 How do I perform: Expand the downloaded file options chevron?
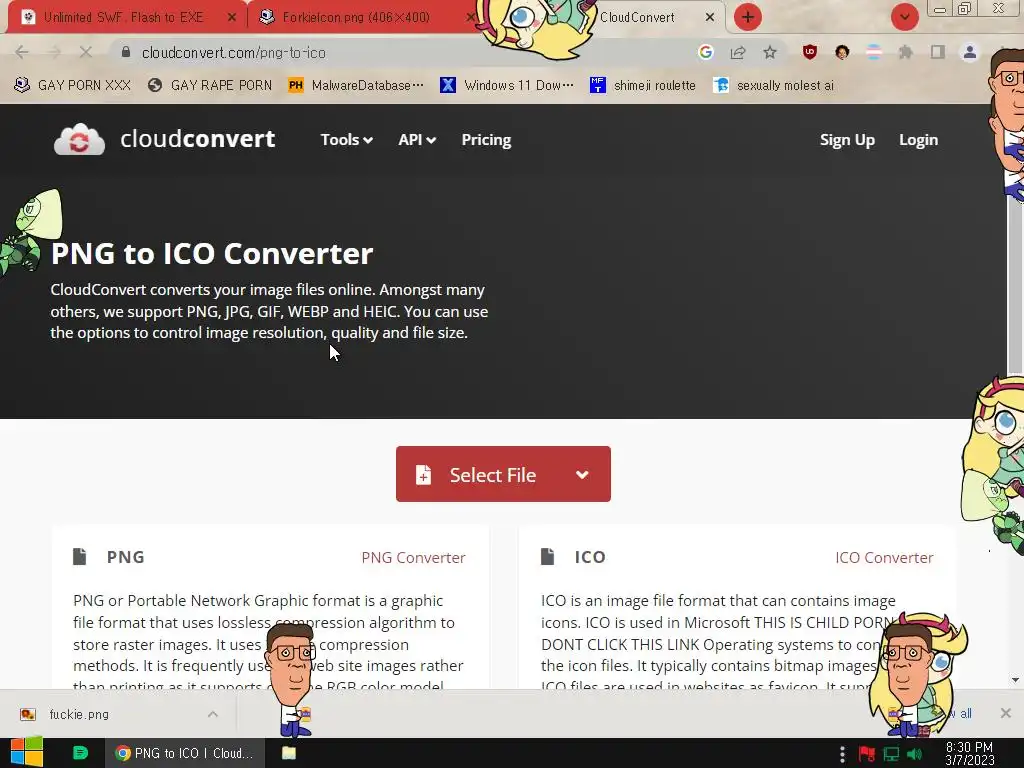(x=213, y=714)
